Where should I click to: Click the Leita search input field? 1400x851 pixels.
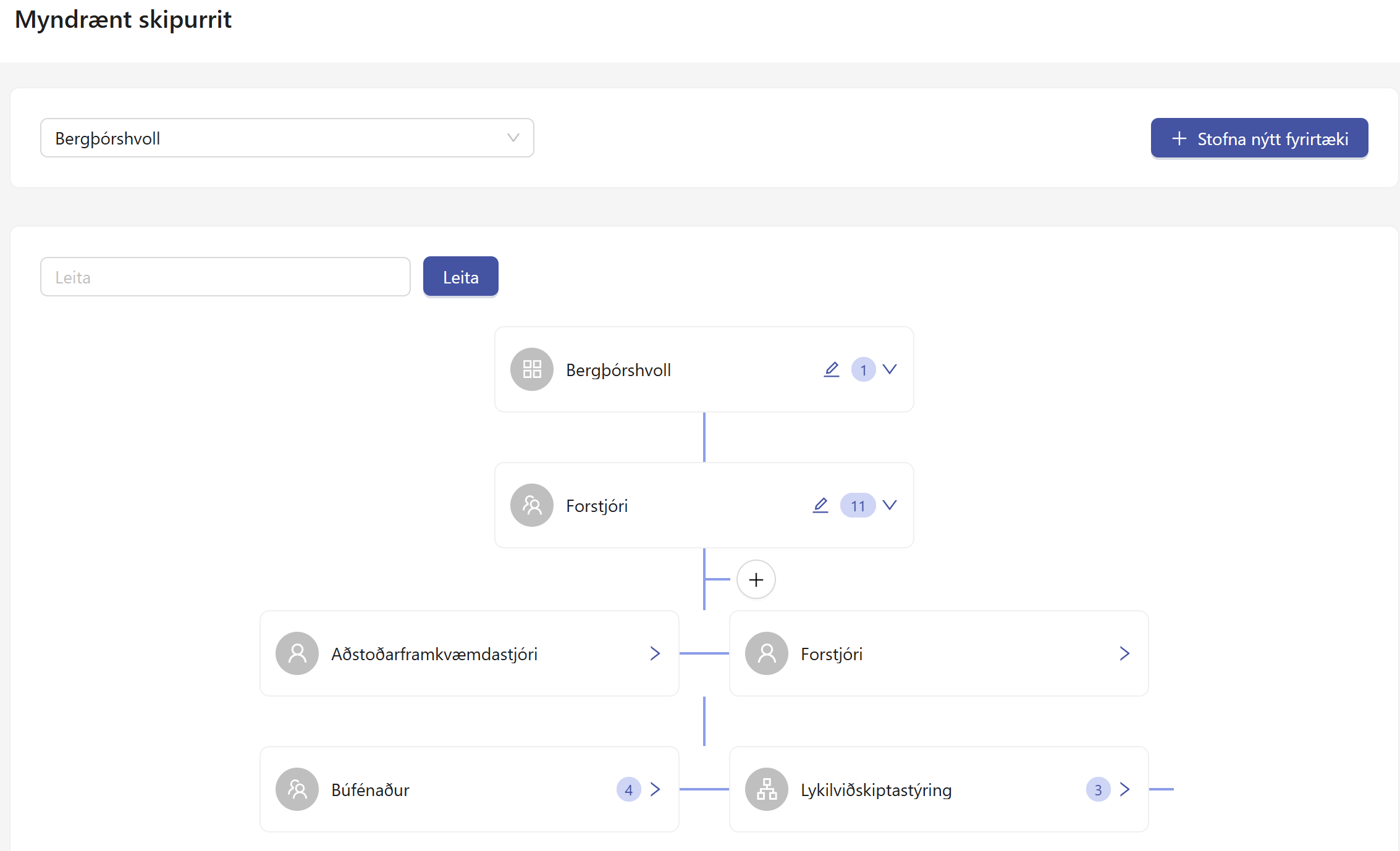pos(226,277)
